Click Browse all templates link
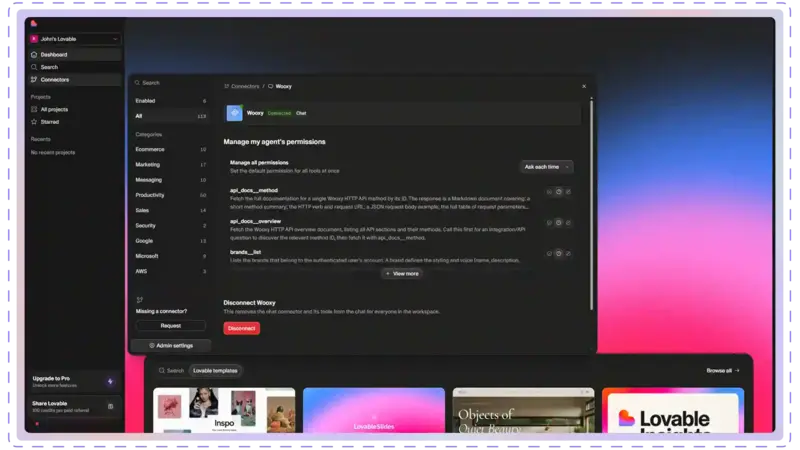The height and width of the screenshot is (450, 800). [x=722, y=370]
